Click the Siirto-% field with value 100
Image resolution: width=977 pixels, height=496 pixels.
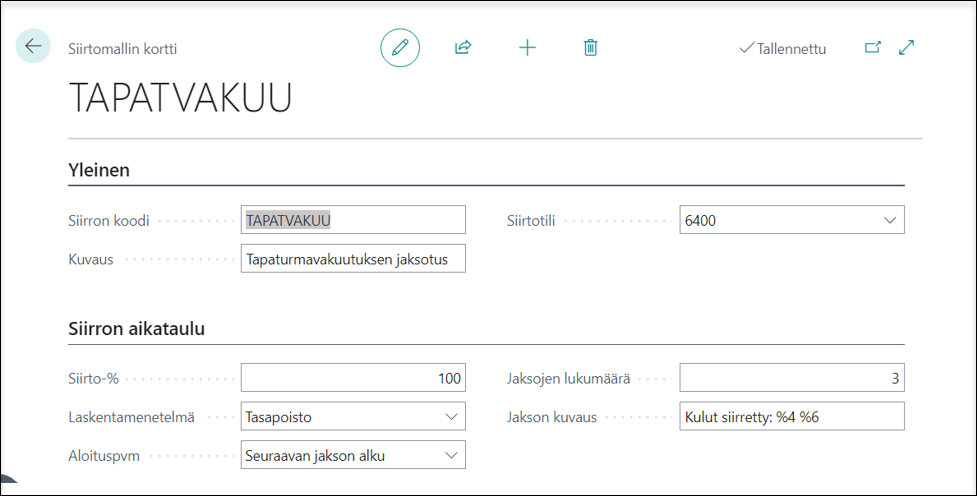(353, 378)
